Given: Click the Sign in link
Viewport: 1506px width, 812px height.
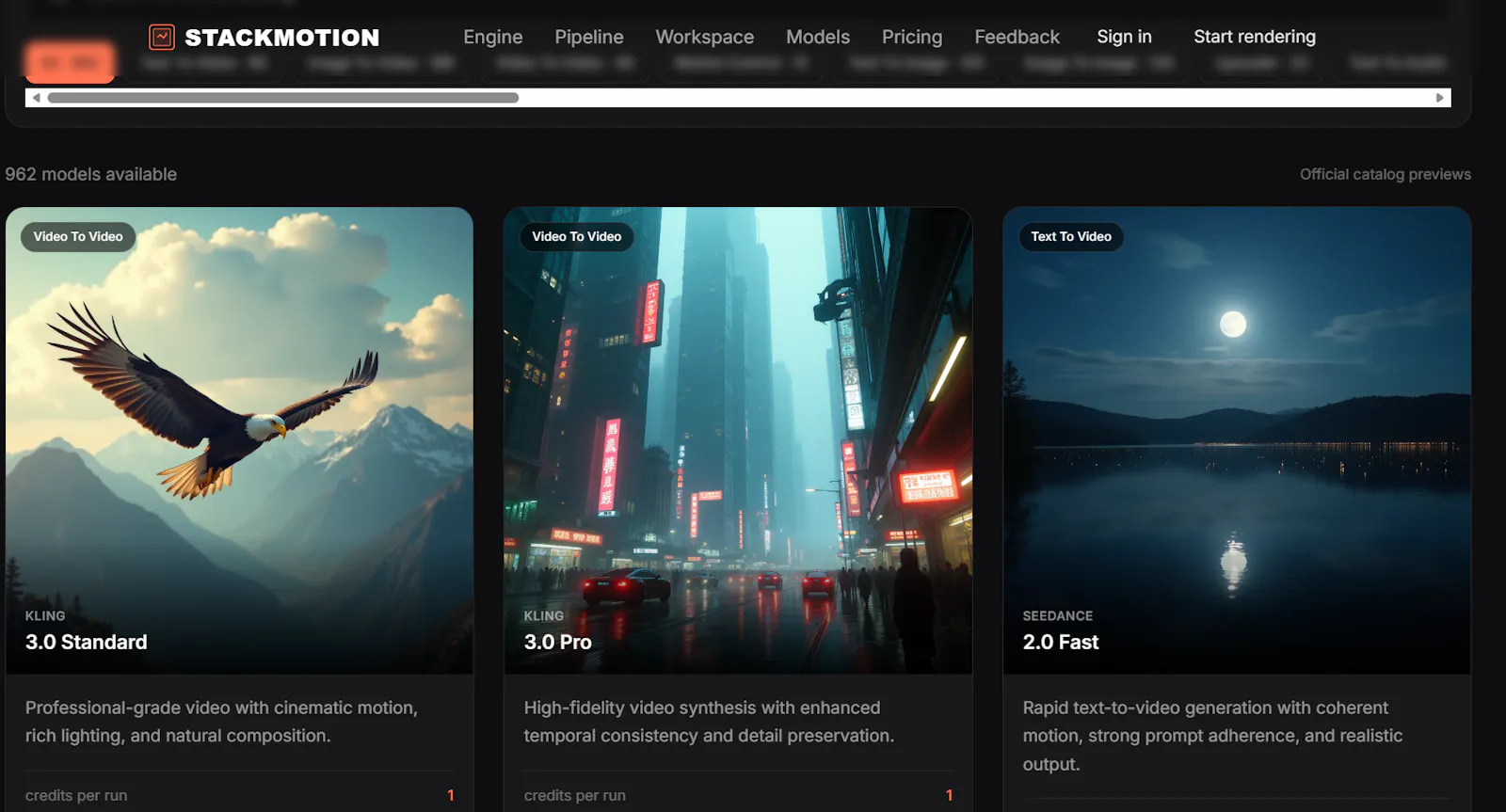Looking at the screenshot, I should click(x=1124, y=37).
